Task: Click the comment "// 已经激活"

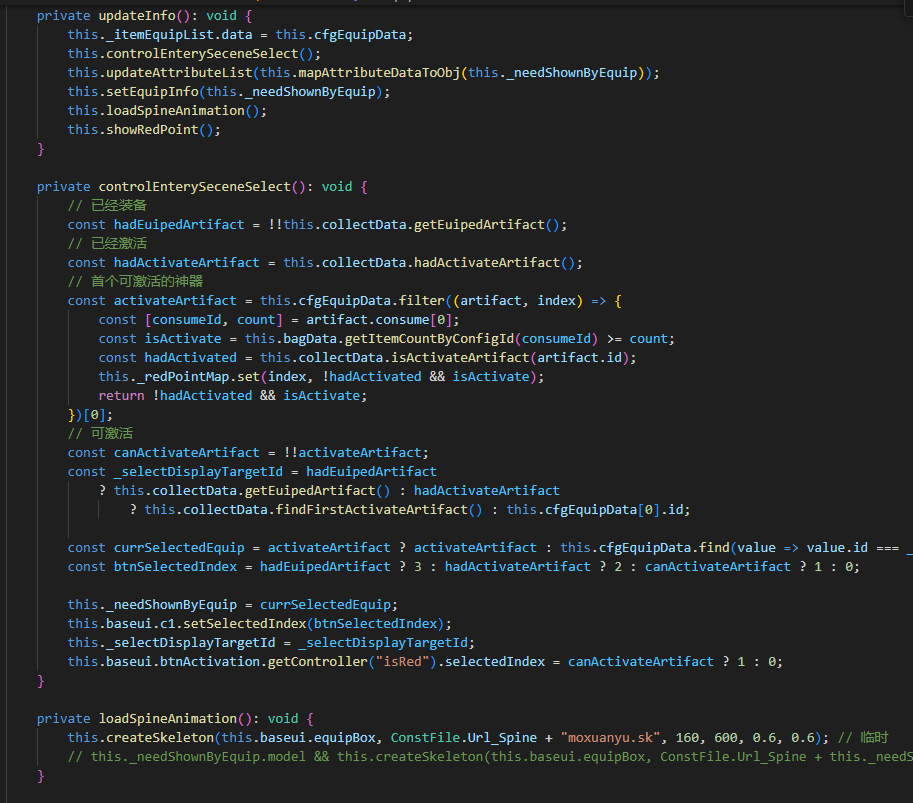Action: click(x=107, y=243)
